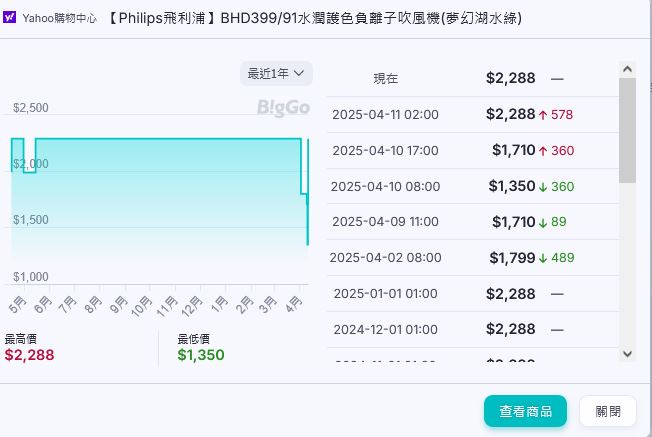Click the up arrow icon beside 360 at 17:00
Screen dimensions: 652x437
point(543,151)
